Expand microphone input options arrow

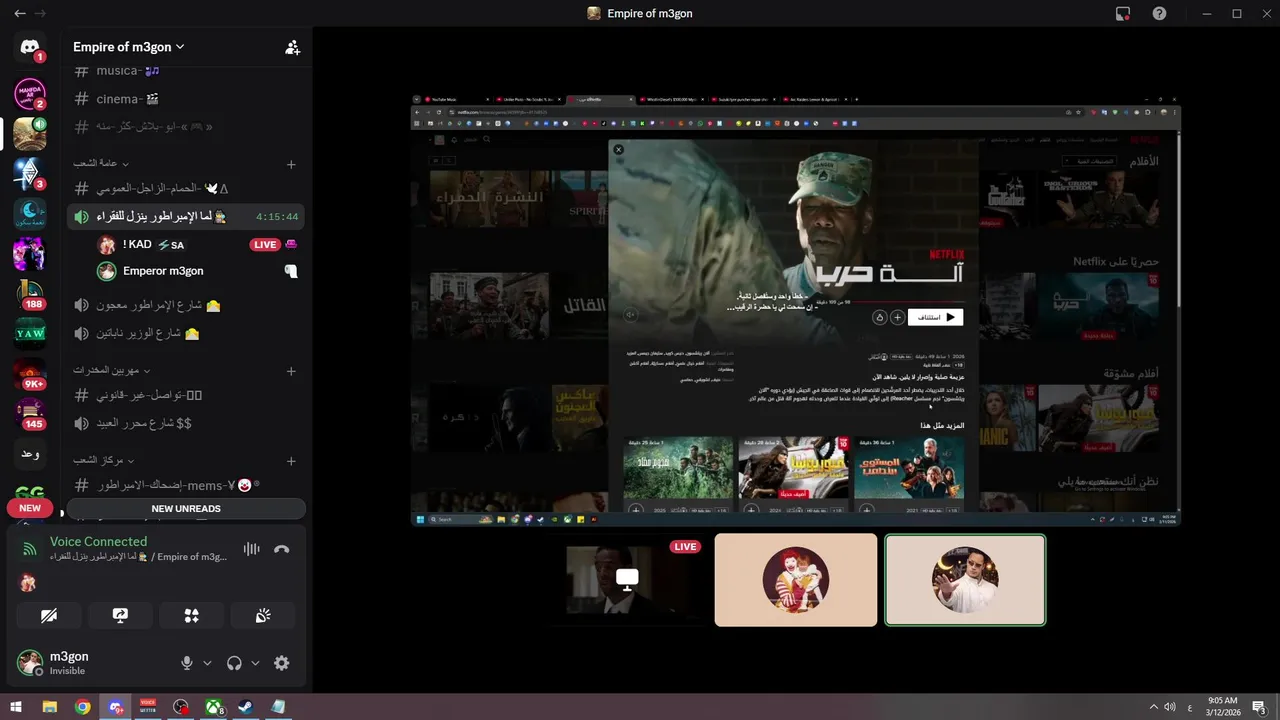[x=208, y=663]
